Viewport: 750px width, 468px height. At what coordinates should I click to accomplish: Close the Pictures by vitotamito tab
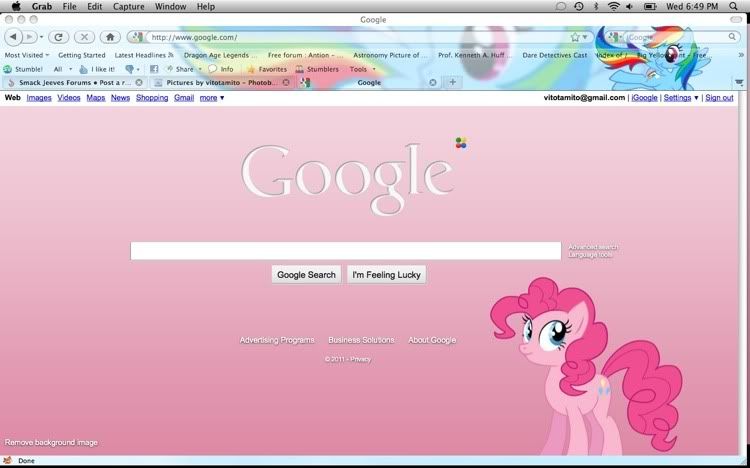click(286, 82)
